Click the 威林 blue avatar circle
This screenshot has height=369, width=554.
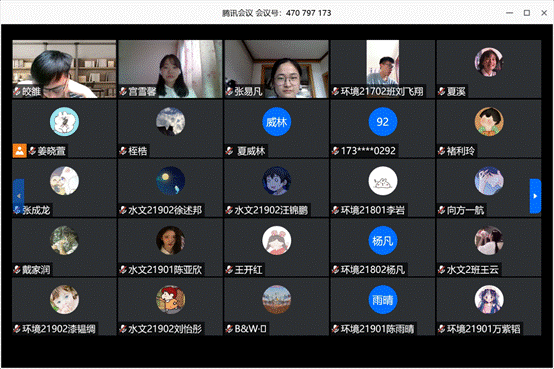276,122
